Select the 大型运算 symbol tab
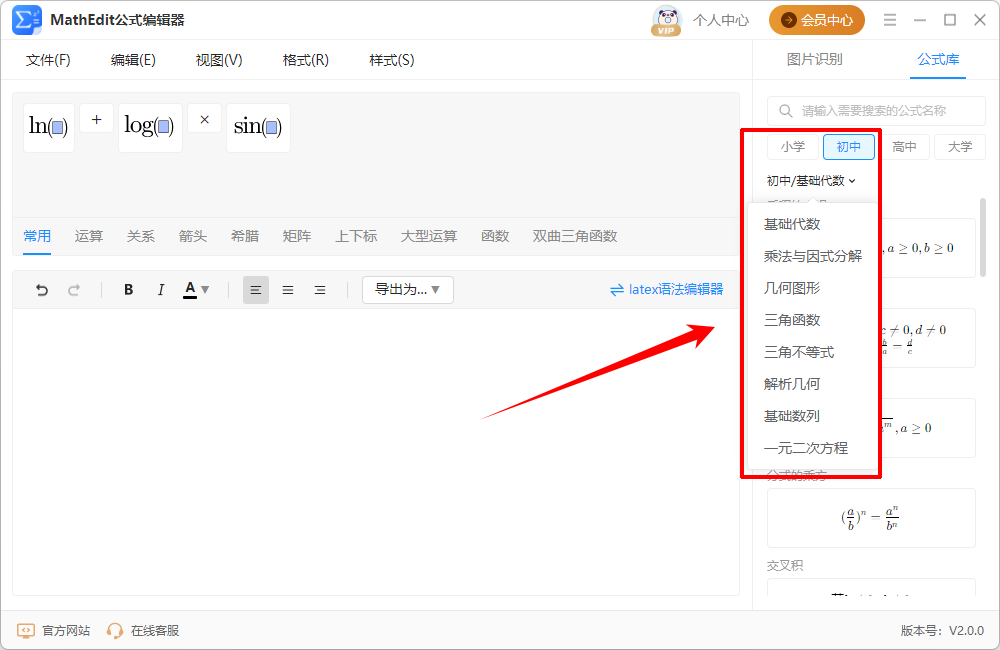 tap(429, 236)
